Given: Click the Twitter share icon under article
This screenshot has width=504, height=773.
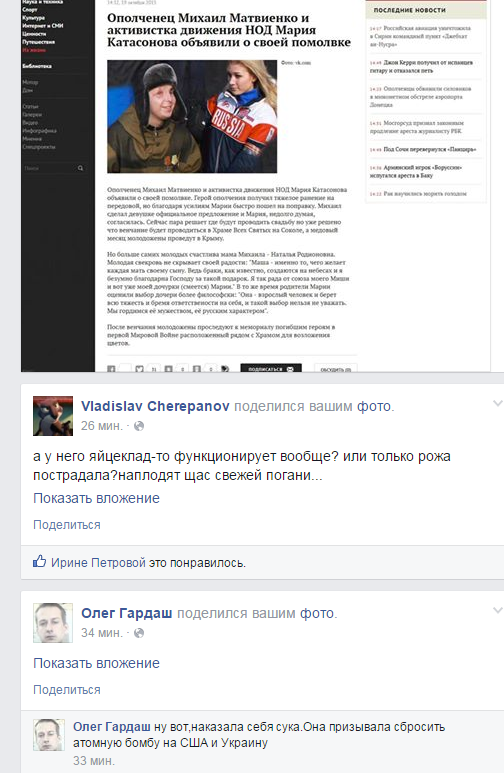Looking at the screenshot, I should pyautogui.click(x=140, y=369).
